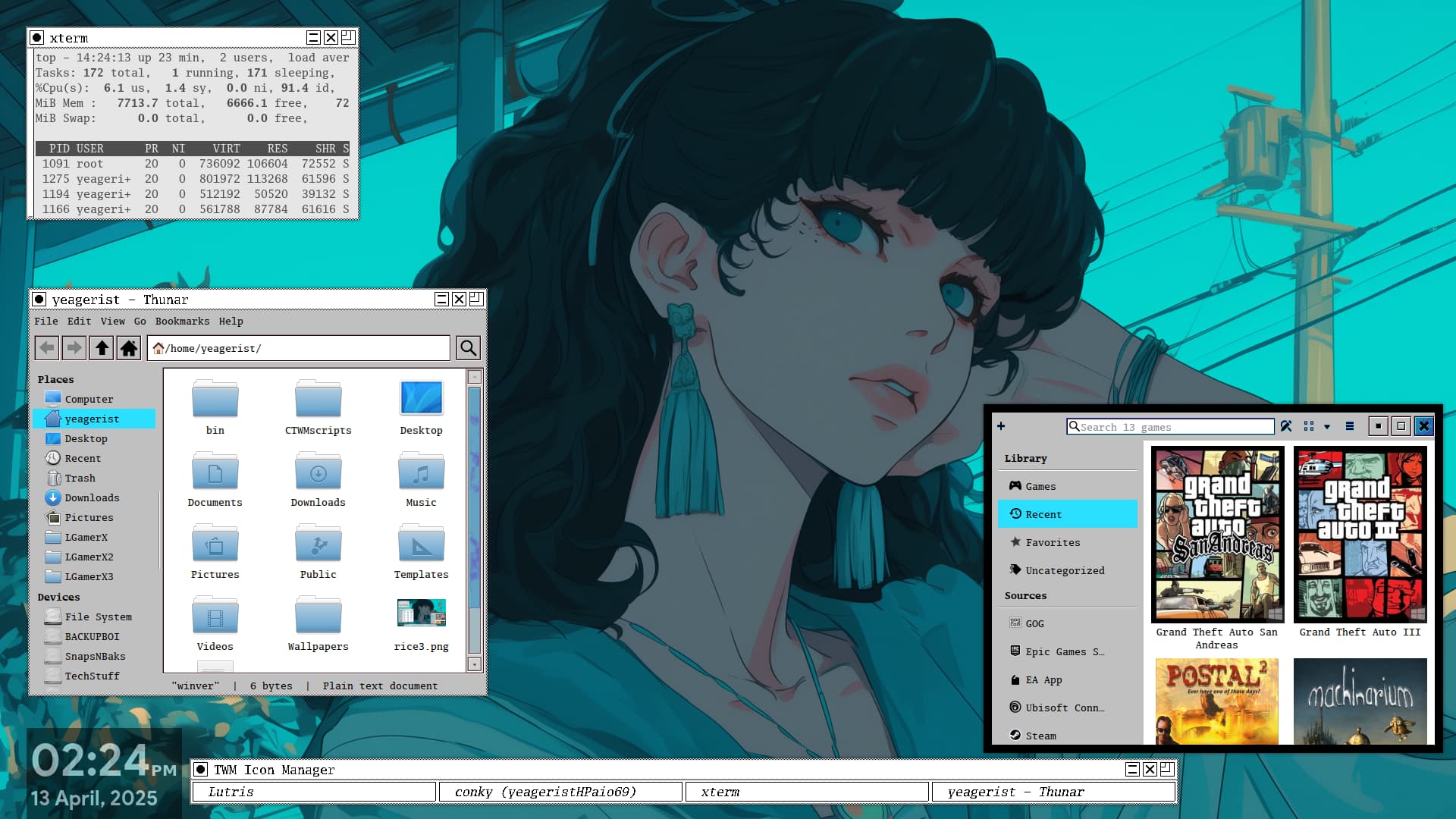1456x819 pixels.
Task: Click conky entry in TWM Icon Manager
Action: [x=561, y=792]
